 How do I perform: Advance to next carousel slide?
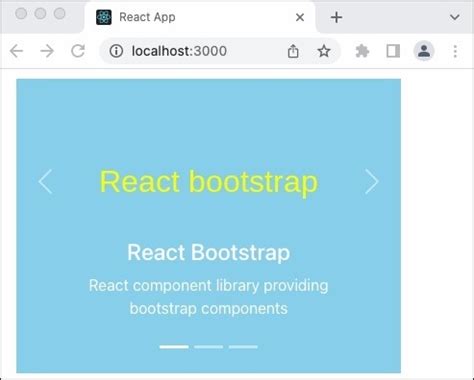[372, 182]
